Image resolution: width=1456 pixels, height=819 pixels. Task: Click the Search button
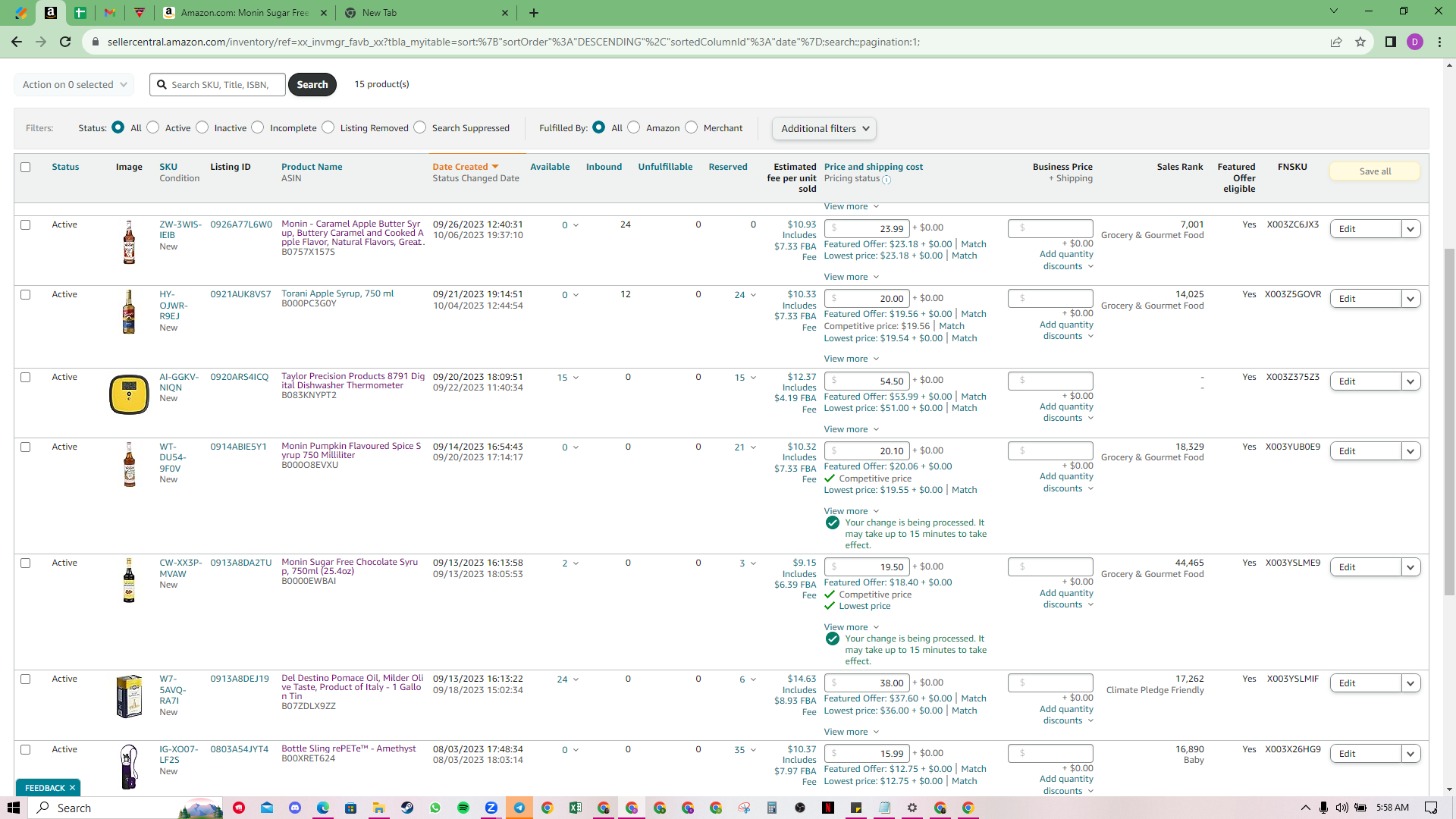click(x=312, y=85)
